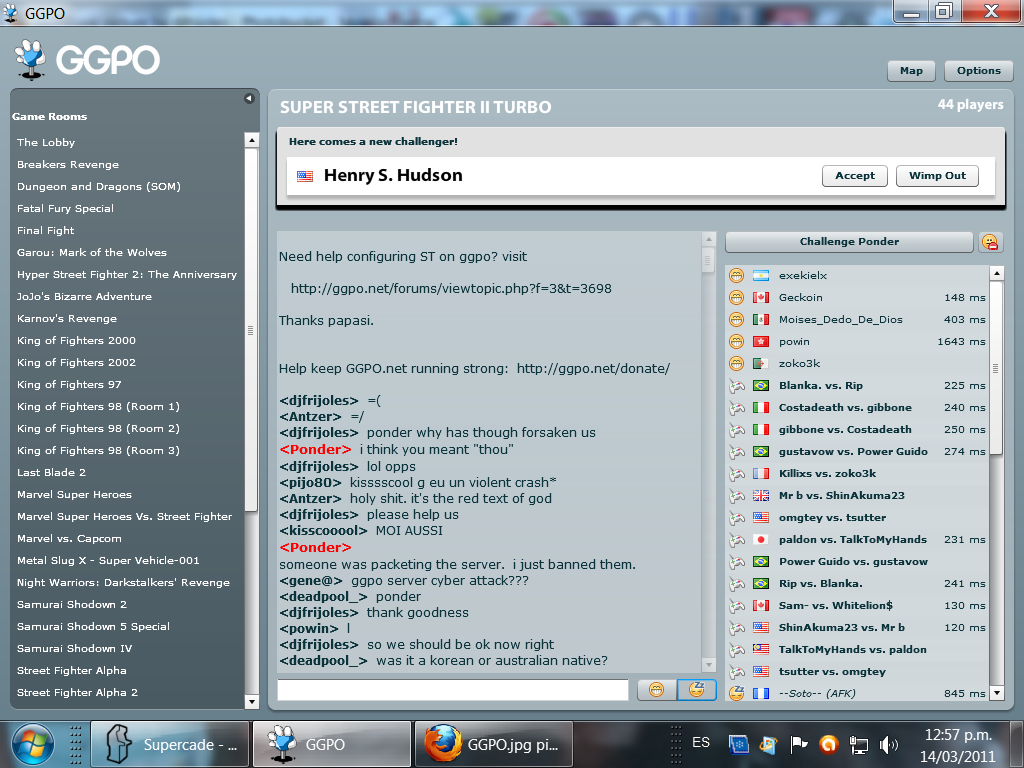Click the US flag next to Henry S. Hudson
Viewport: 1024px width, 768px height.
(x=305, y=176)
